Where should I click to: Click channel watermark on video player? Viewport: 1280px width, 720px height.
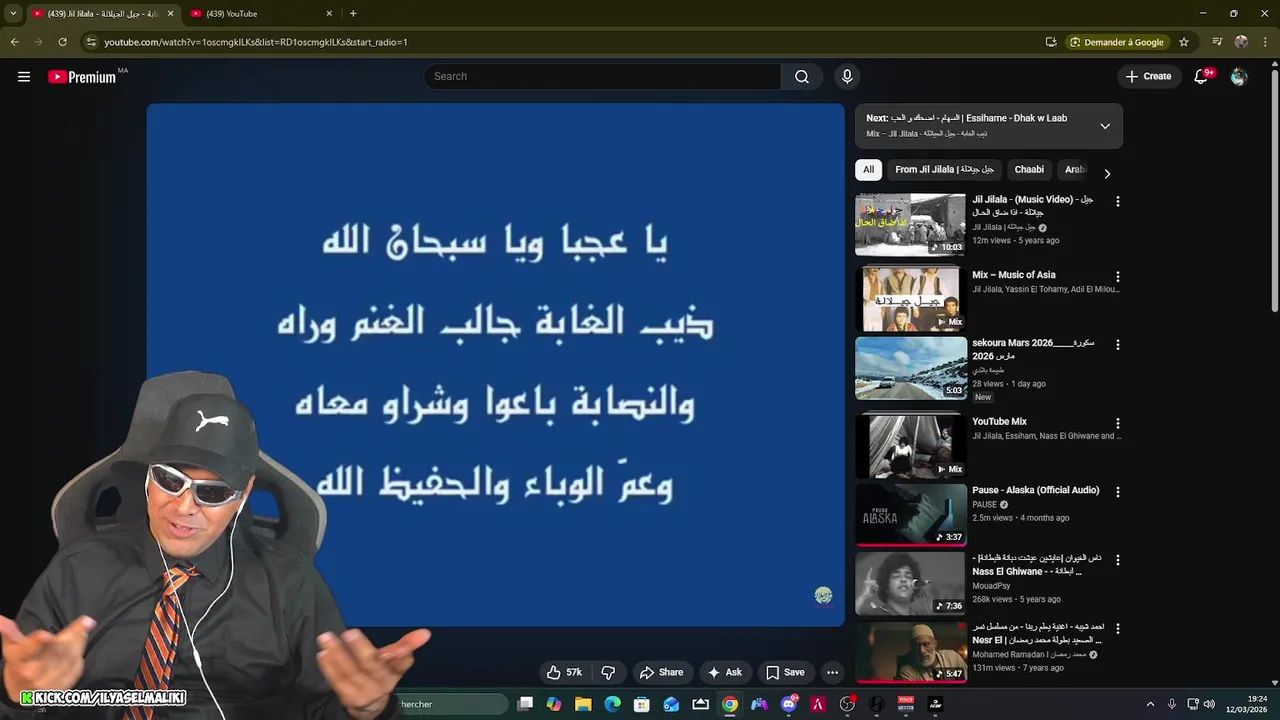tap(823, 595)
